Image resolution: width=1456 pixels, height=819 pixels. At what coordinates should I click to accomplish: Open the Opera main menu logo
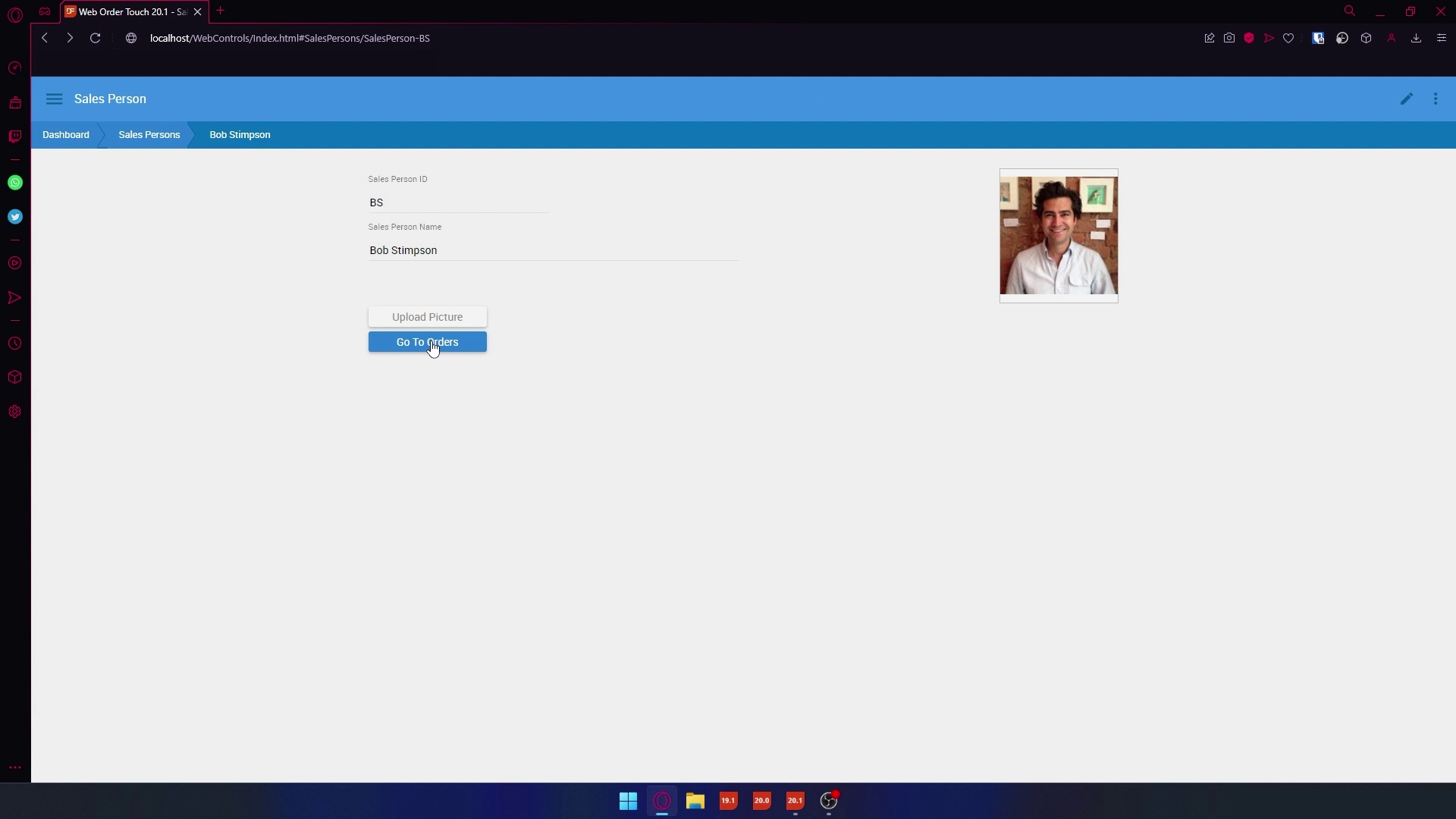tap(15, 14)
